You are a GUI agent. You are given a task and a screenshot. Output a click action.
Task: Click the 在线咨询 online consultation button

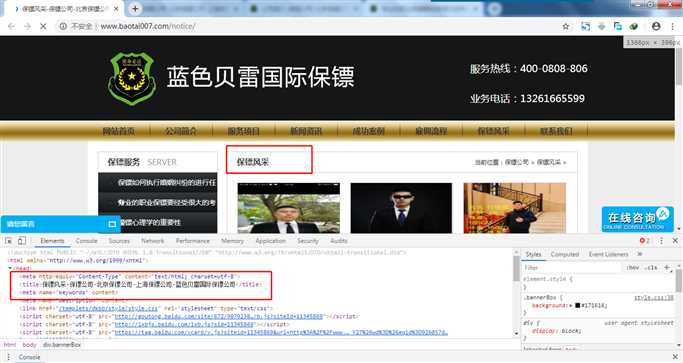pos(637,219)
